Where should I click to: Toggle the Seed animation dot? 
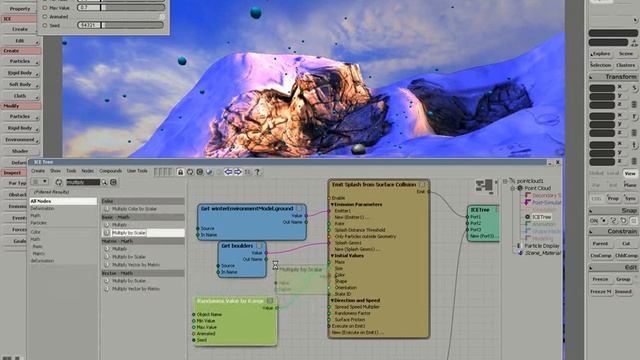click(x=45, y=25)
